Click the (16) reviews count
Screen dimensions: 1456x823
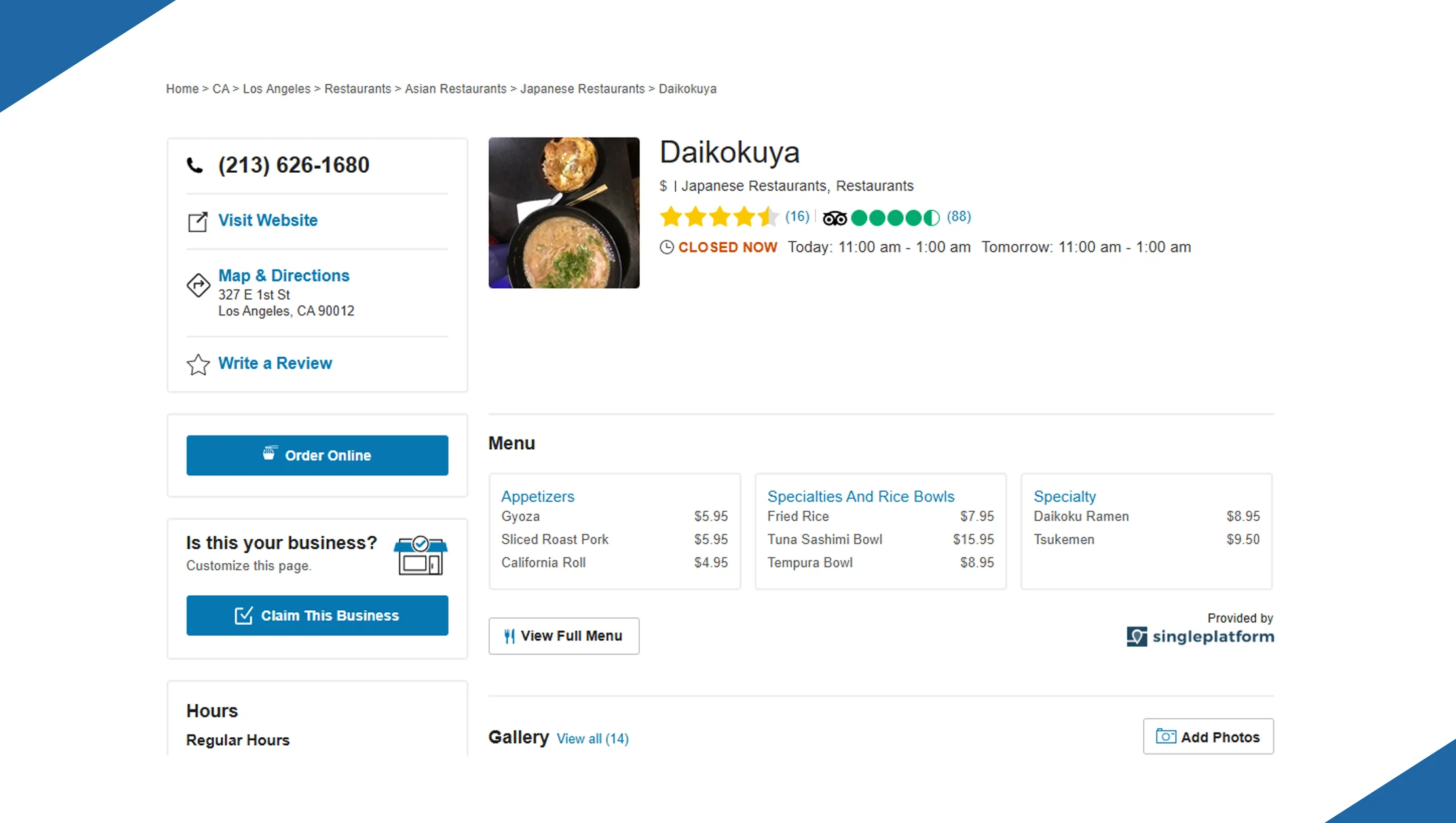pyautogui.click(x=797, y=217)
